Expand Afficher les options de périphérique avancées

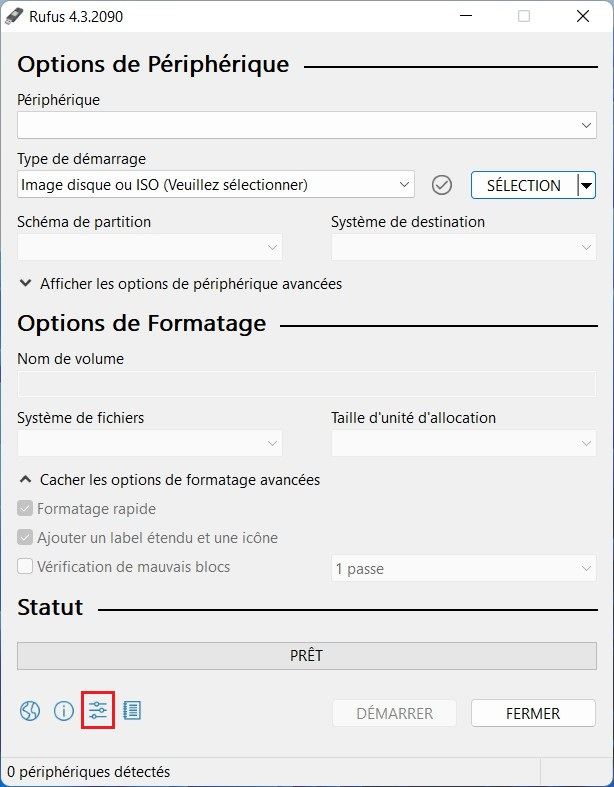pos(180,284)
